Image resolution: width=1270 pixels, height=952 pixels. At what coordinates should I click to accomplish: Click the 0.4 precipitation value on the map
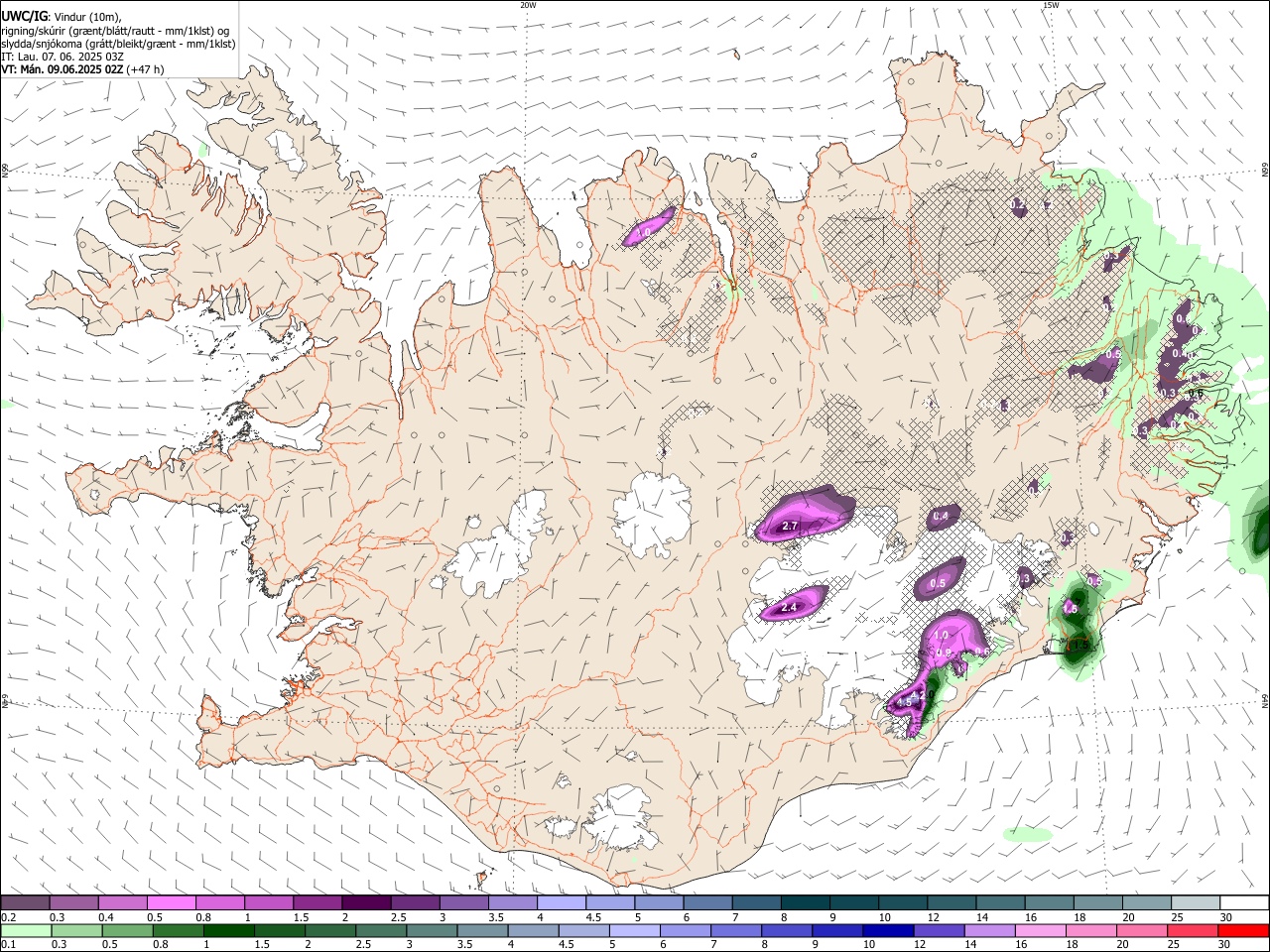point(941,517)
